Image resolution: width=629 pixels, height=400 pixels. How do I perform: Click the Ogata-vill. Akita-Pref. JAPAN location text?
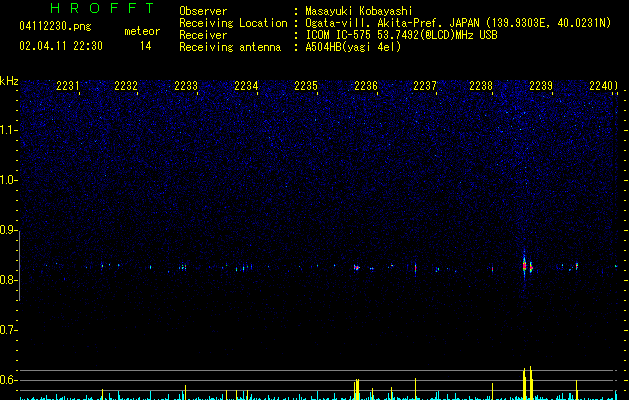tap(394, 23)
